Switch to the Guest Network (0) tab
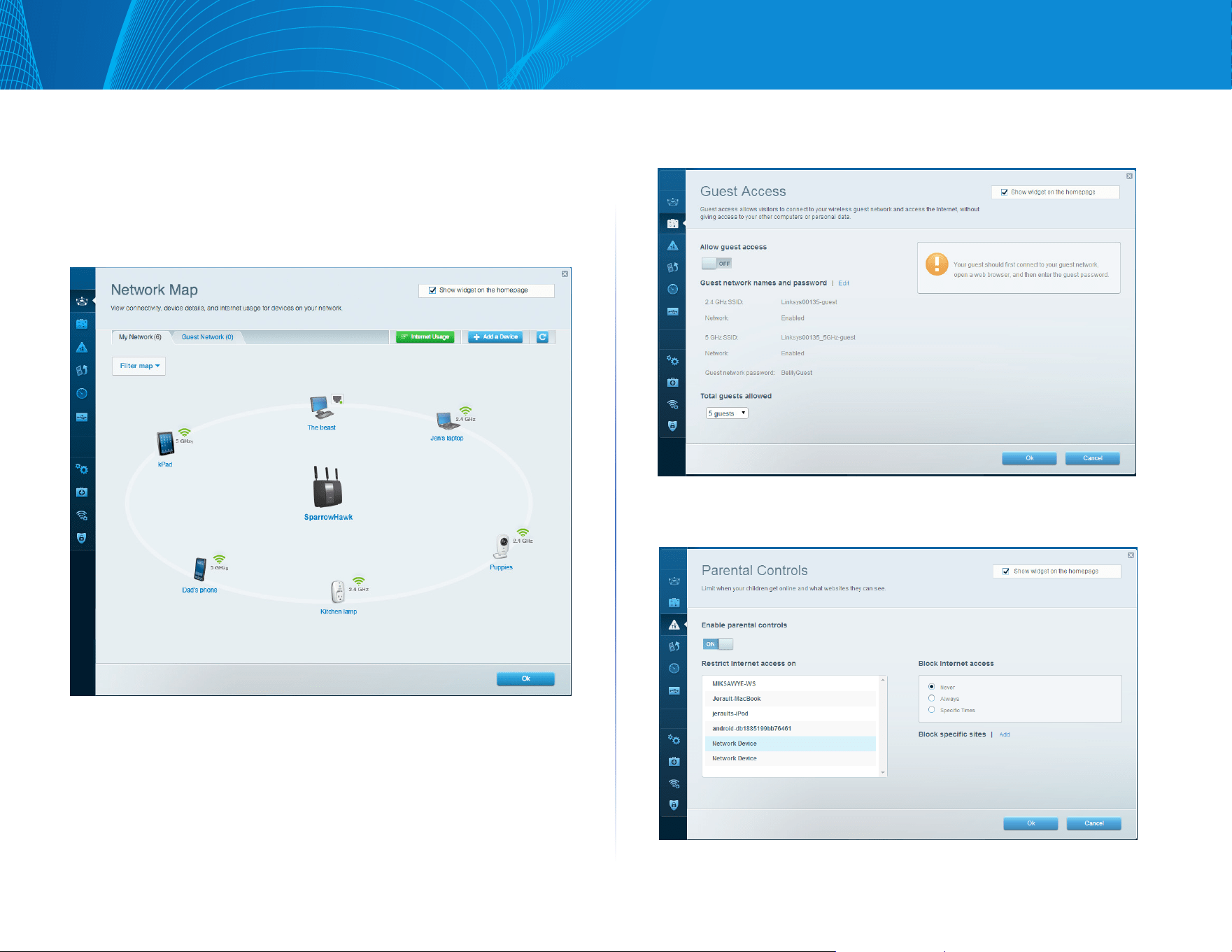This screenshot has width=1232, height=952. (207, 337)
